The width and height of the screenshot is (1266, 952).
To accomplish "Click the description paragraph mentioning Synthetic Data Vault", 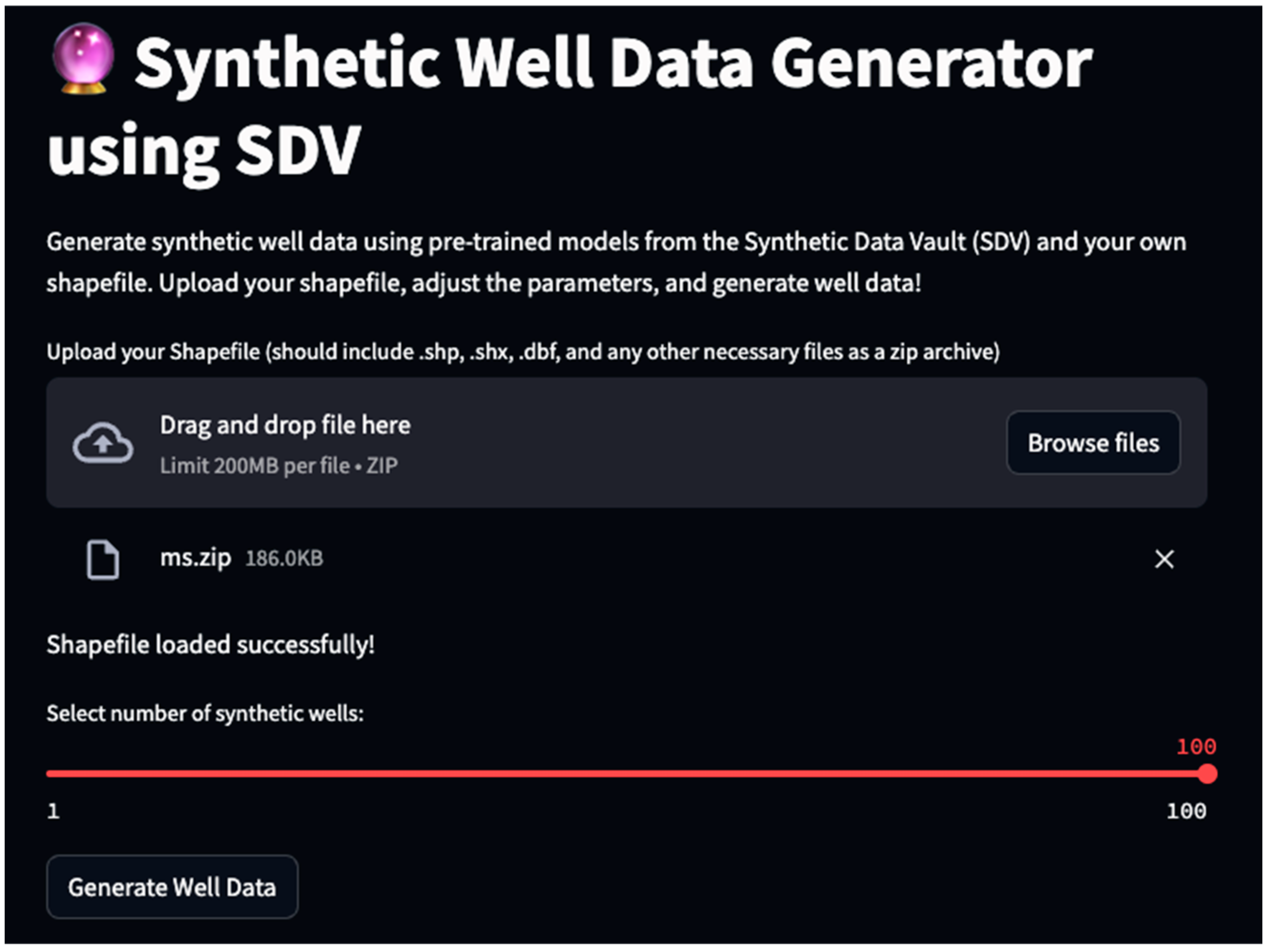I will pos(616,262).
